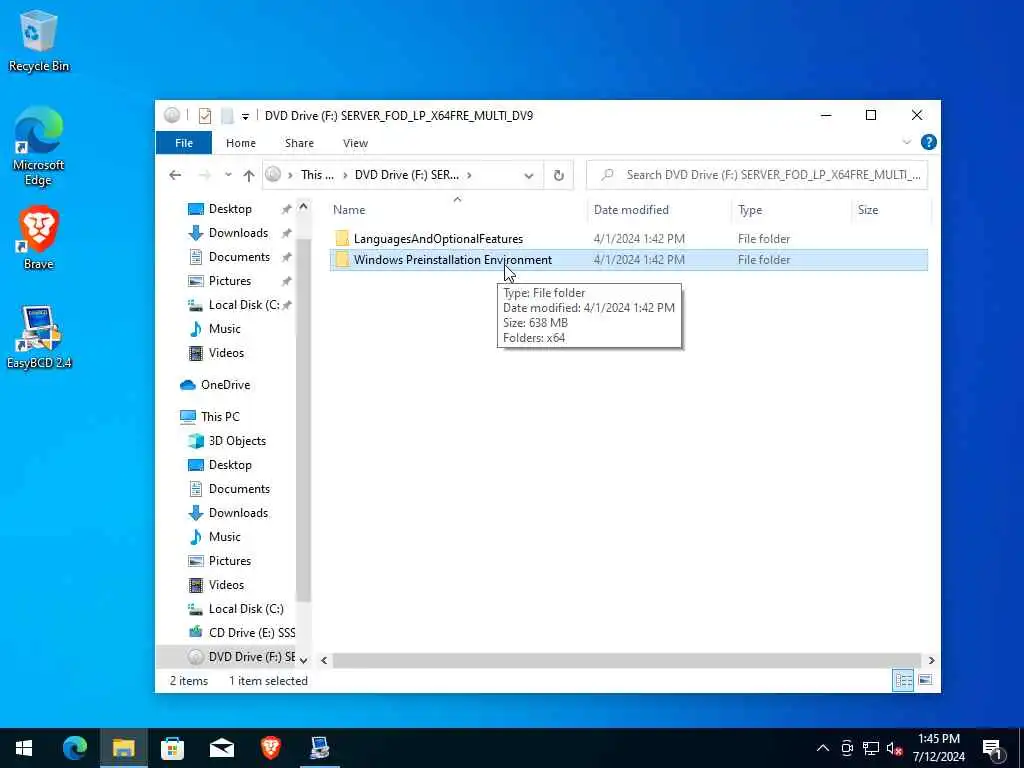1024x768 pixels.
Task: Open 3D Objects under This PC
Action: (236, 441)
